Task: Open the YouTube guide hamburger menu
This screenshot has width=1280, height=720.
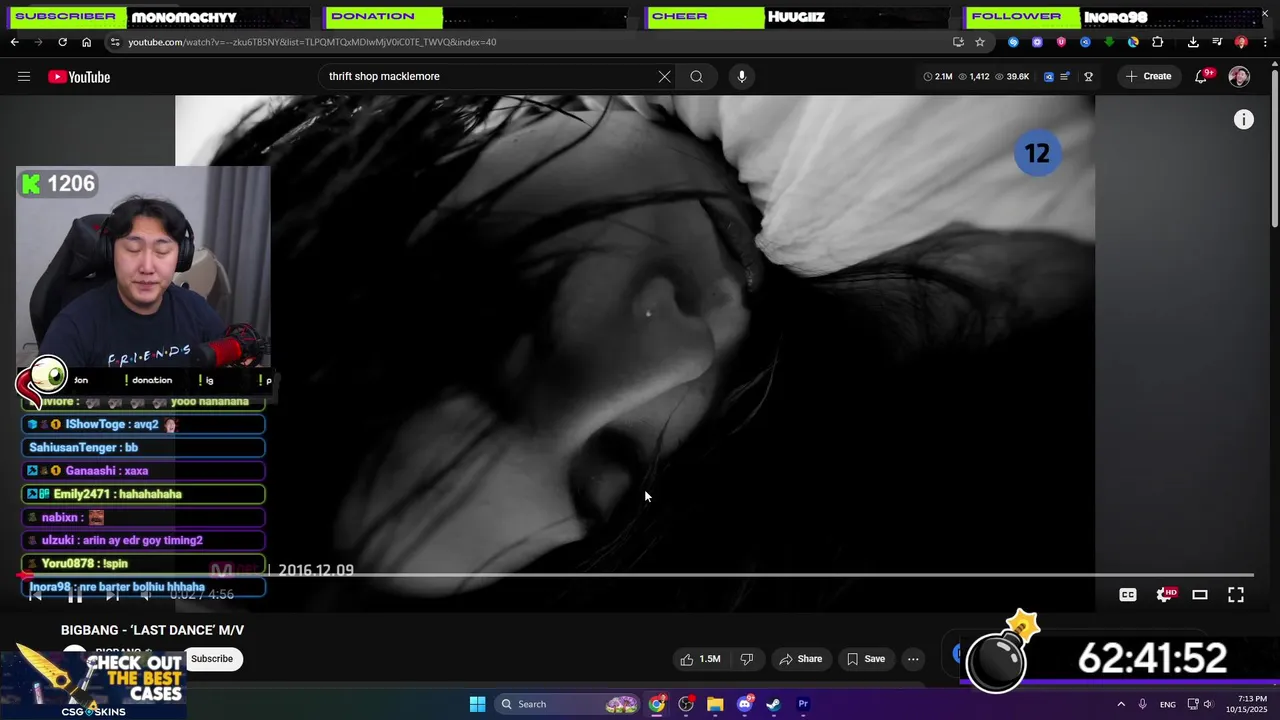Action: pos(24,77)
